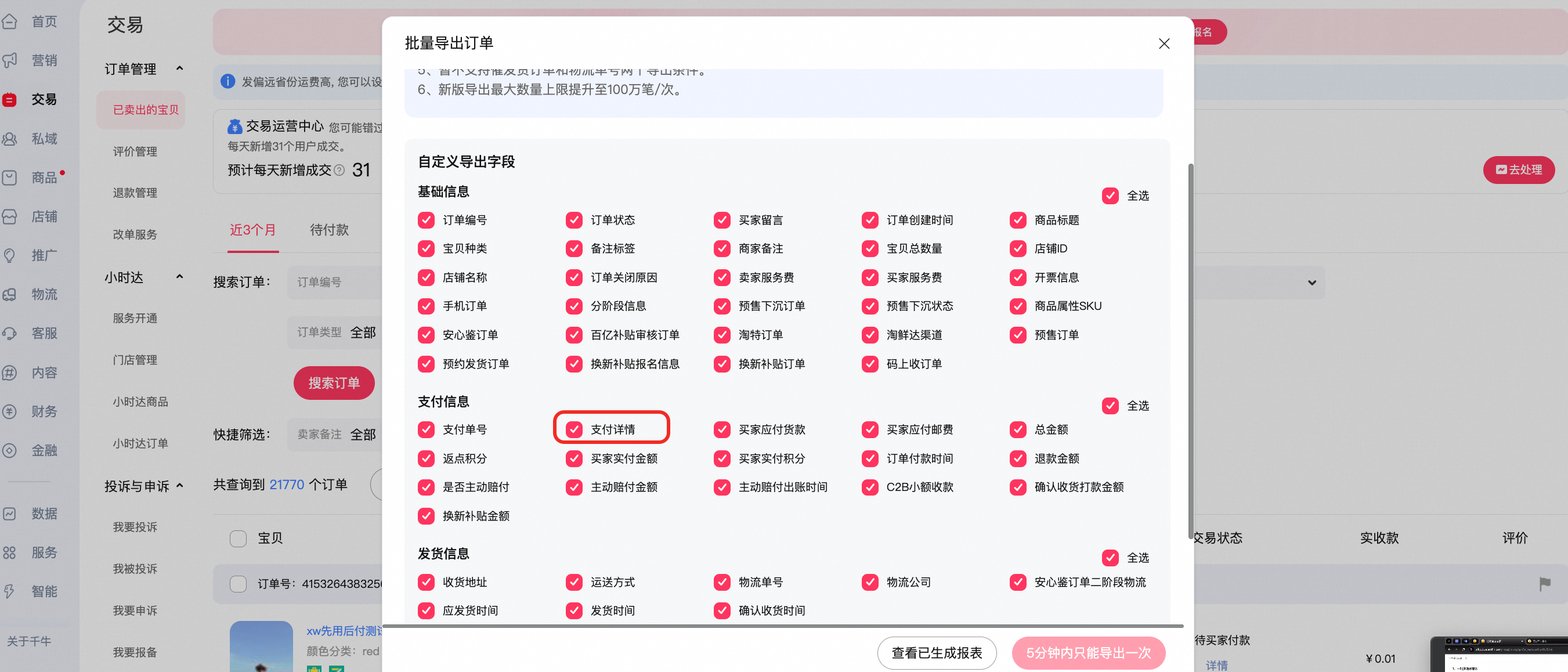Open the 店铺 shop sidebar icon
This screenshot has width=1568, height=672.
click(9, 216)
